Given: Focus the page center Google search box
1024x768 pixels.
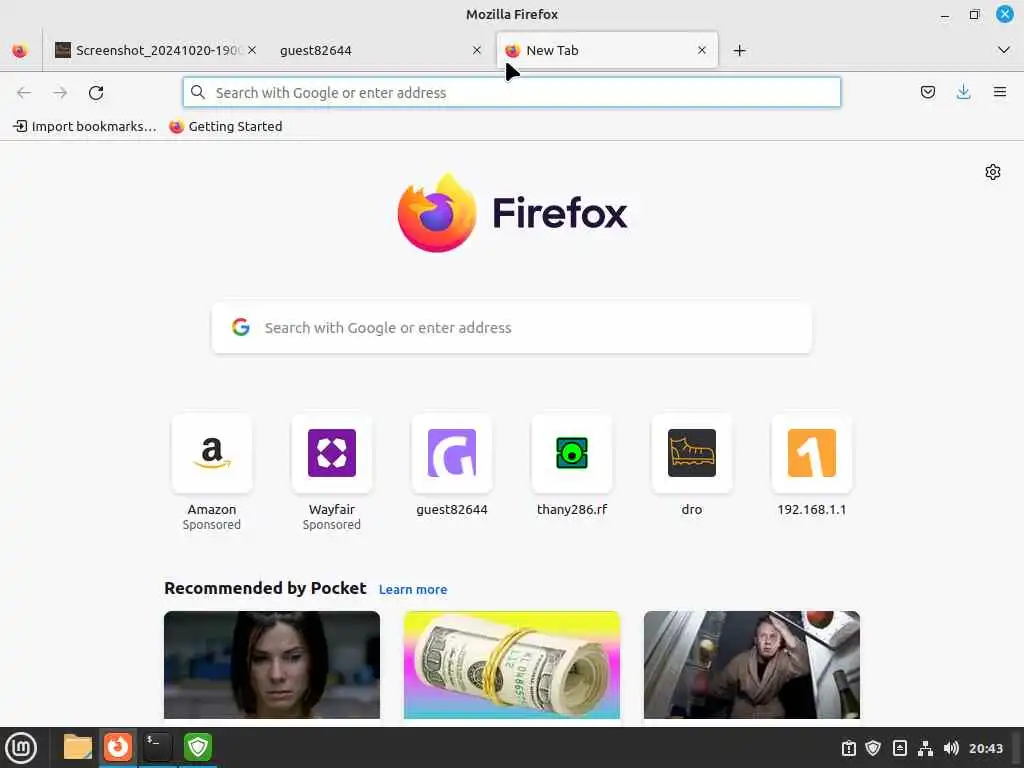Looking at the screenshot, I should [x=511, y=327].
